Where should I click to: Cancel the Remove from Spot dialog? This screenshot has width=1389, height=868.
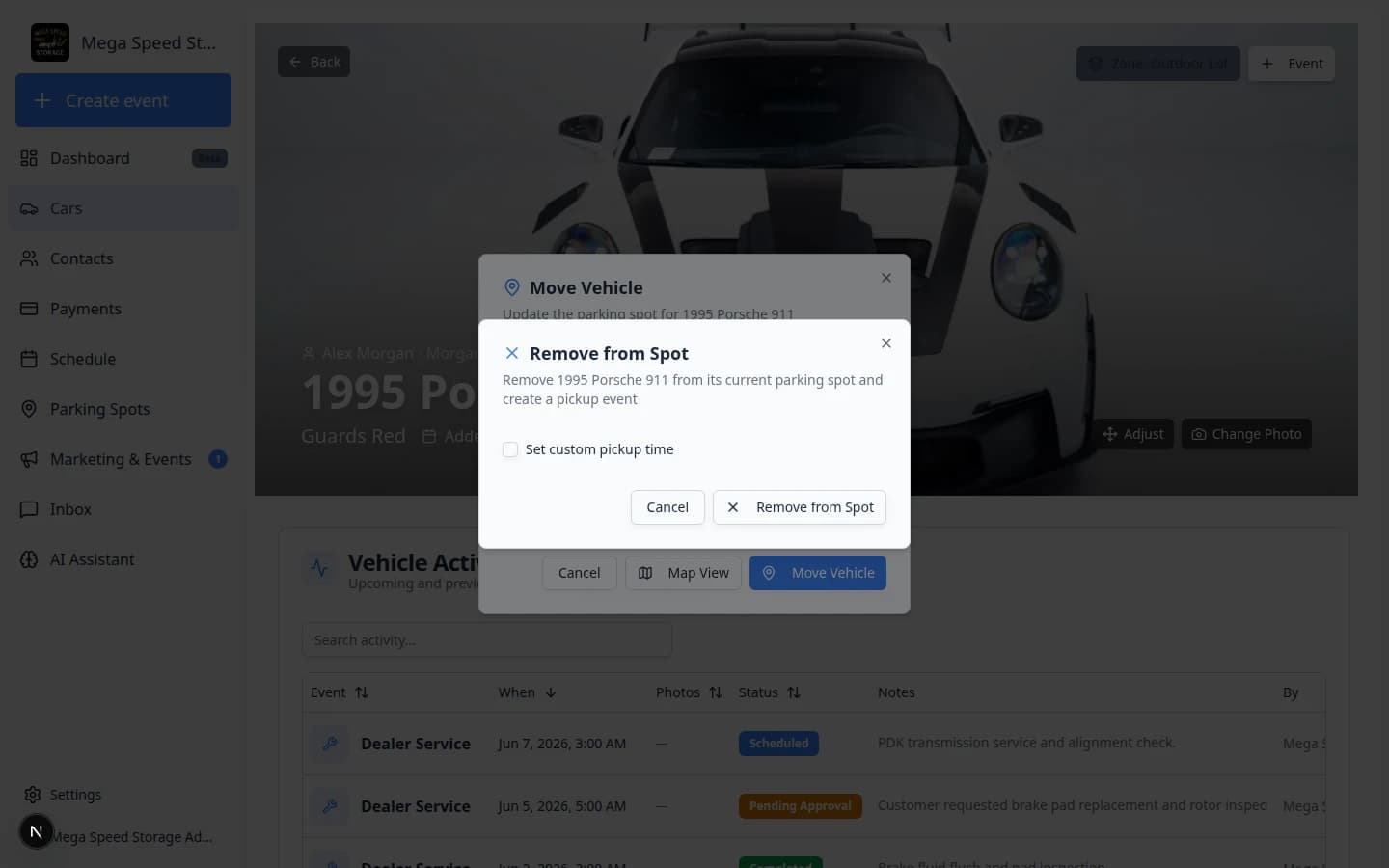pyautogui.click(x=667, y=507)
